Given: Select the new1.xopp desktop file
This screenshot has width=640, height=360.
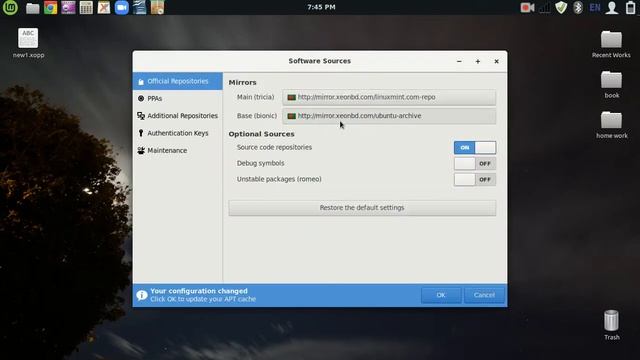Looking at the screenshot, I should pos(28,43).
